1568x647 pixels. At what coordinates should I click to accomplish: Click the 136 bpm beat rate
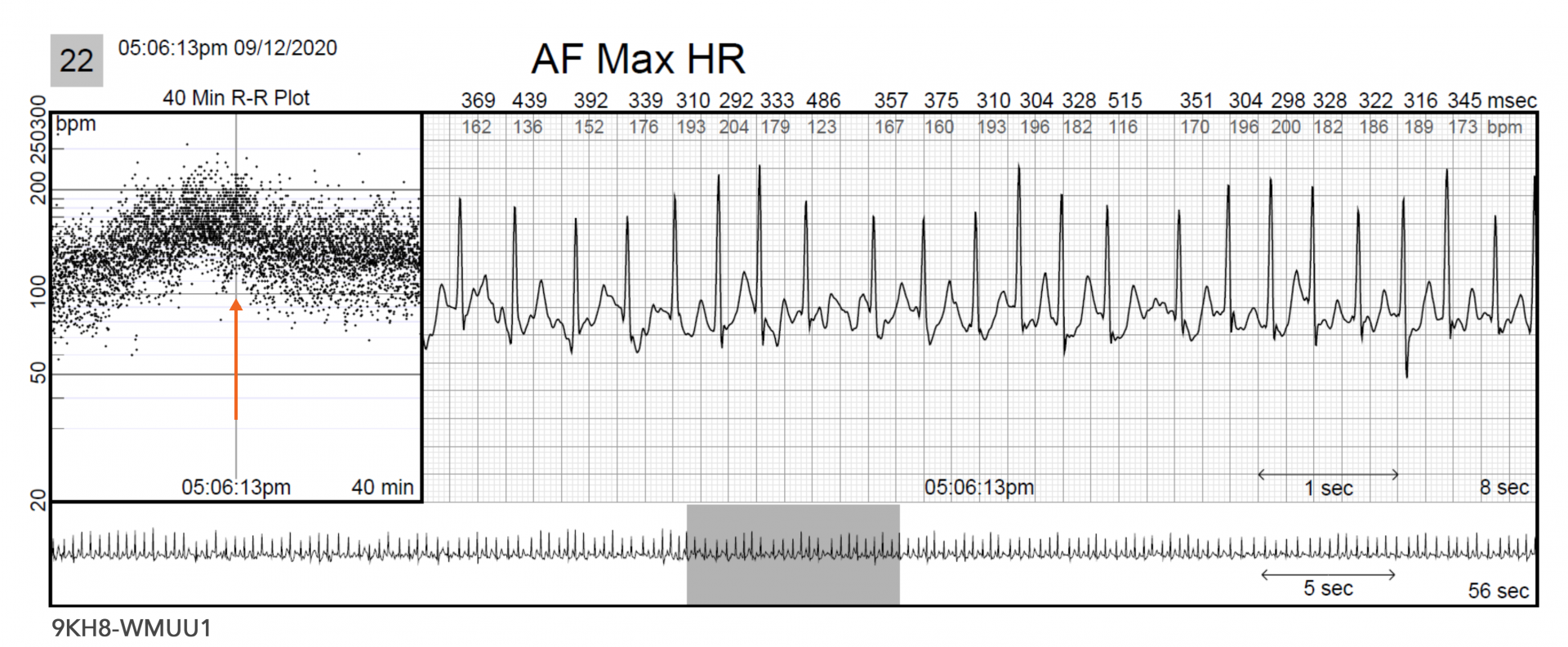(528, 127)
